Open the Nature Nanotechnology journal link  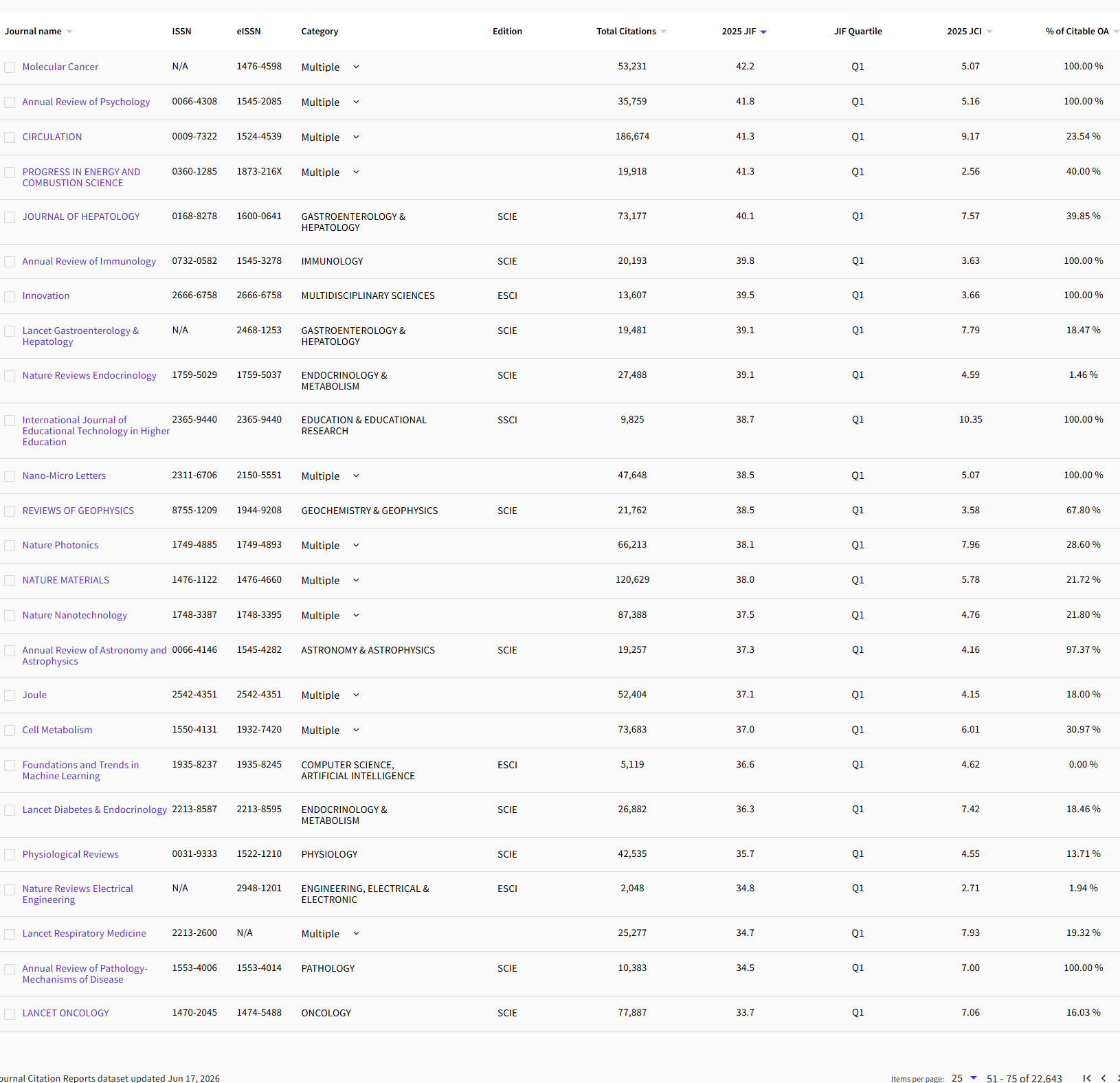click(75, 616)
